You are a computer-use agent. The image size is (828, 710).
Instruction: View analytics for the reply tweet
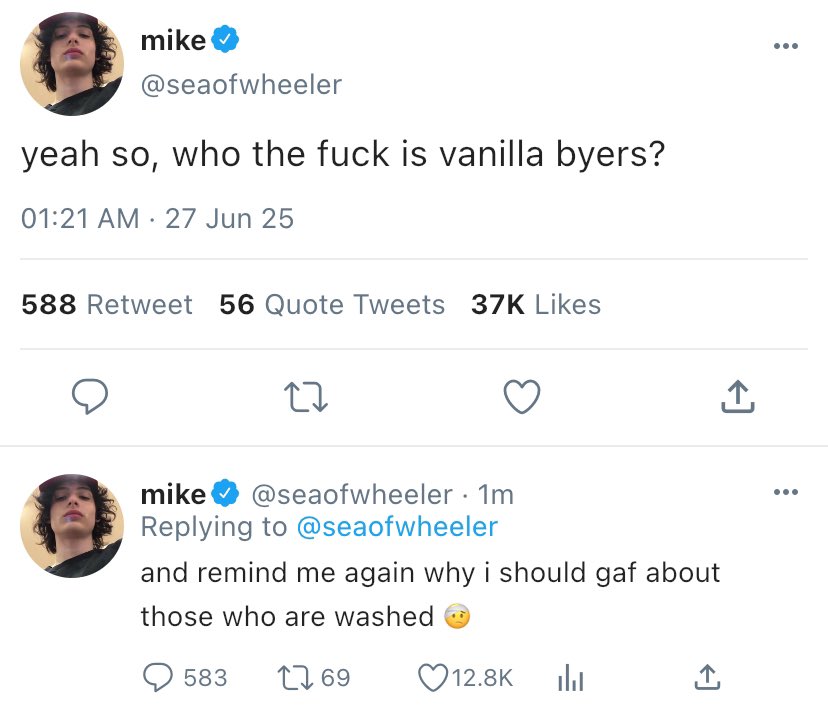pos(568,677)
